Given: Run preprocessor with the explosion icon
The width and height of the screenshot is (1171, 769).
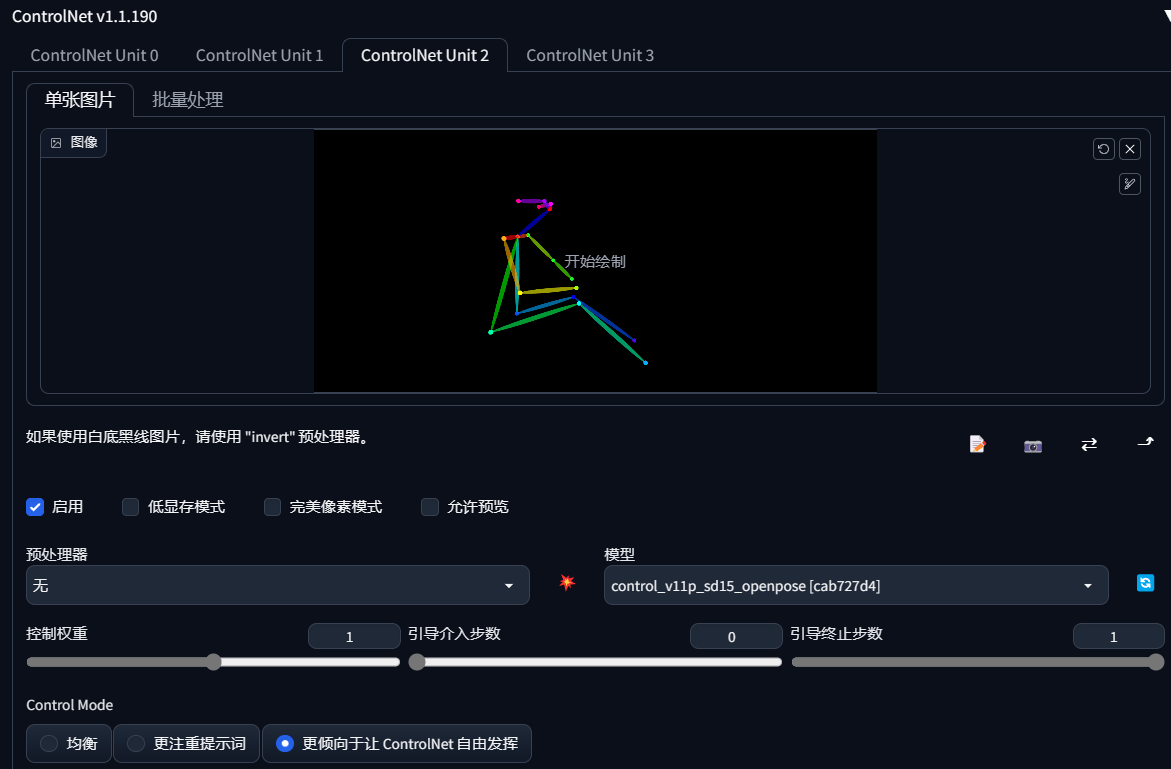Looking at the screenshot, I should pyautogui.click(x=567, y=582).
